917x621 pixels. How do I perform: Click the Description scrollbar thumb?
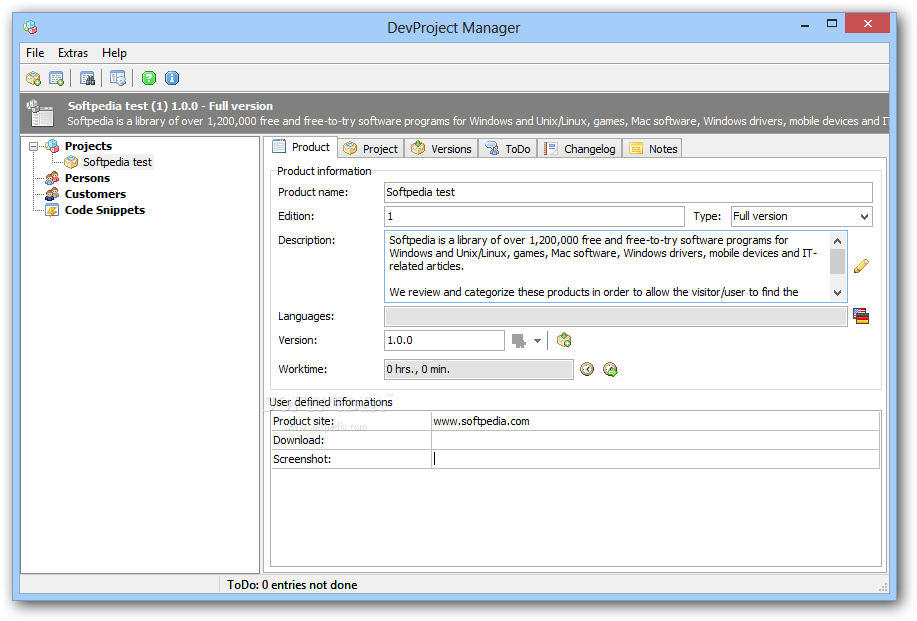coord(837,261)
